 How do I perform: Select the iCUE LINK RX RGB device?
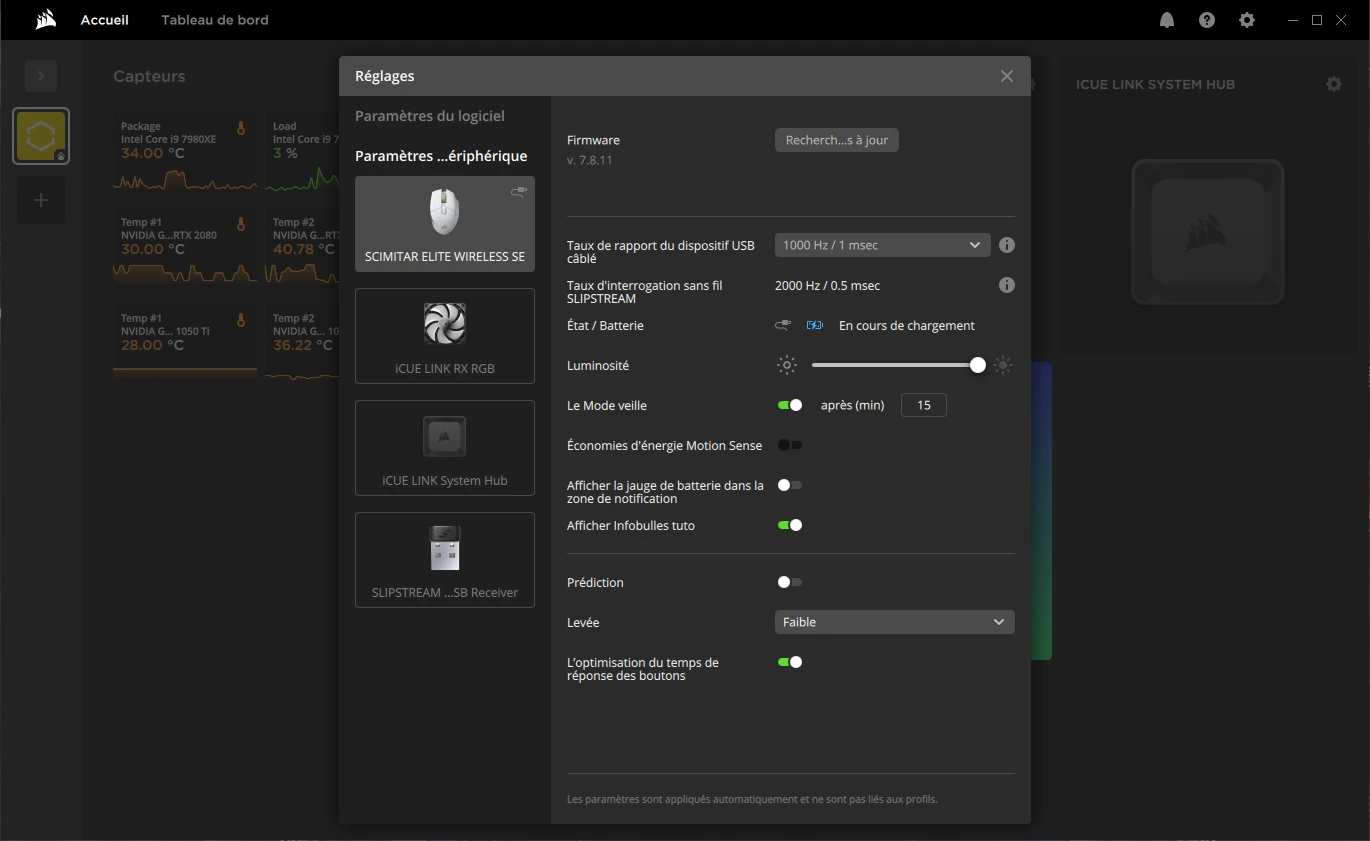pos(445,336)
